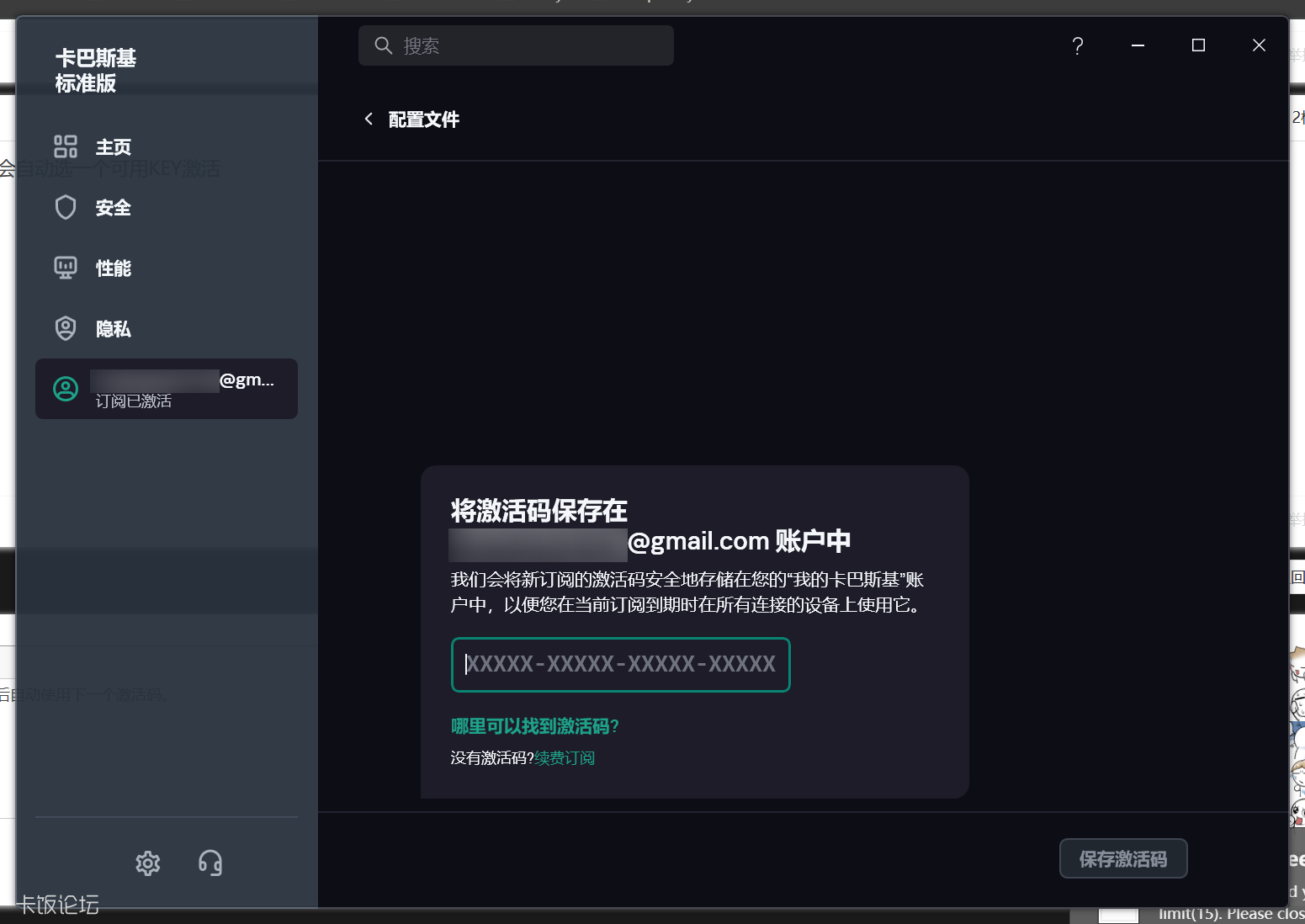Open the account profile avatar icon

(66, 389)
